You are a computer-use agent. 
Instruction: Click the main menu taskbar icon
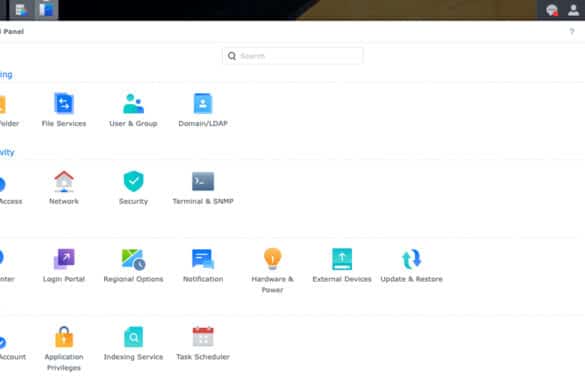pyautogui.click(x=21, y=10)
